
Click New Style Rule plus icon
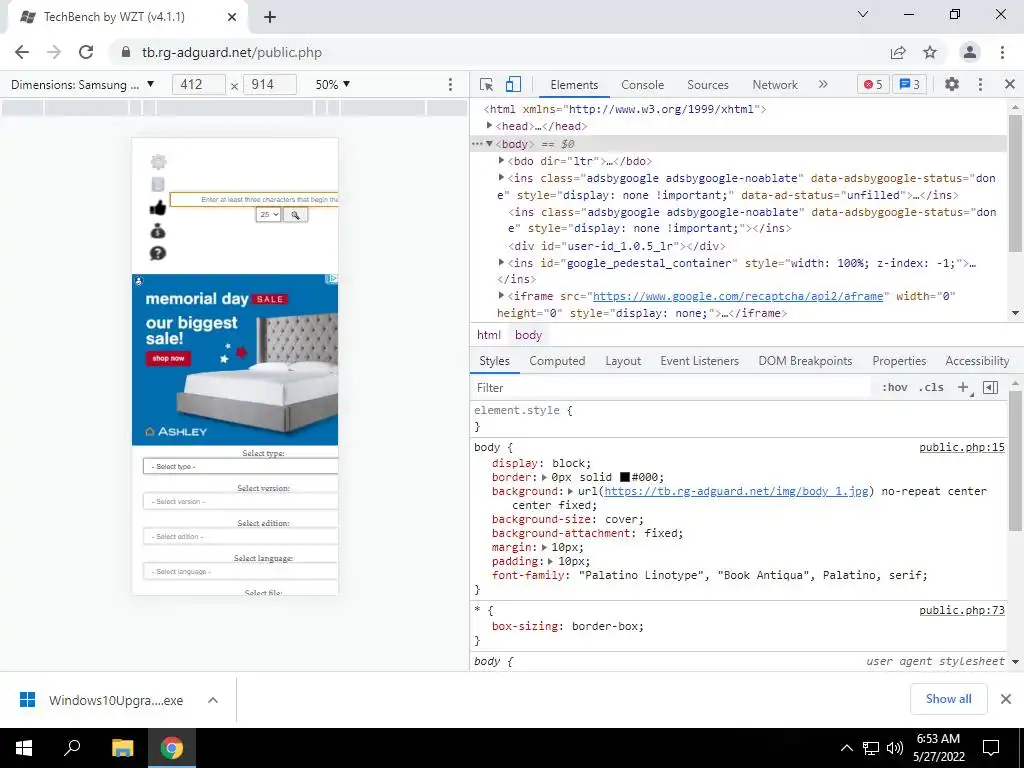(x=963, y=387)
